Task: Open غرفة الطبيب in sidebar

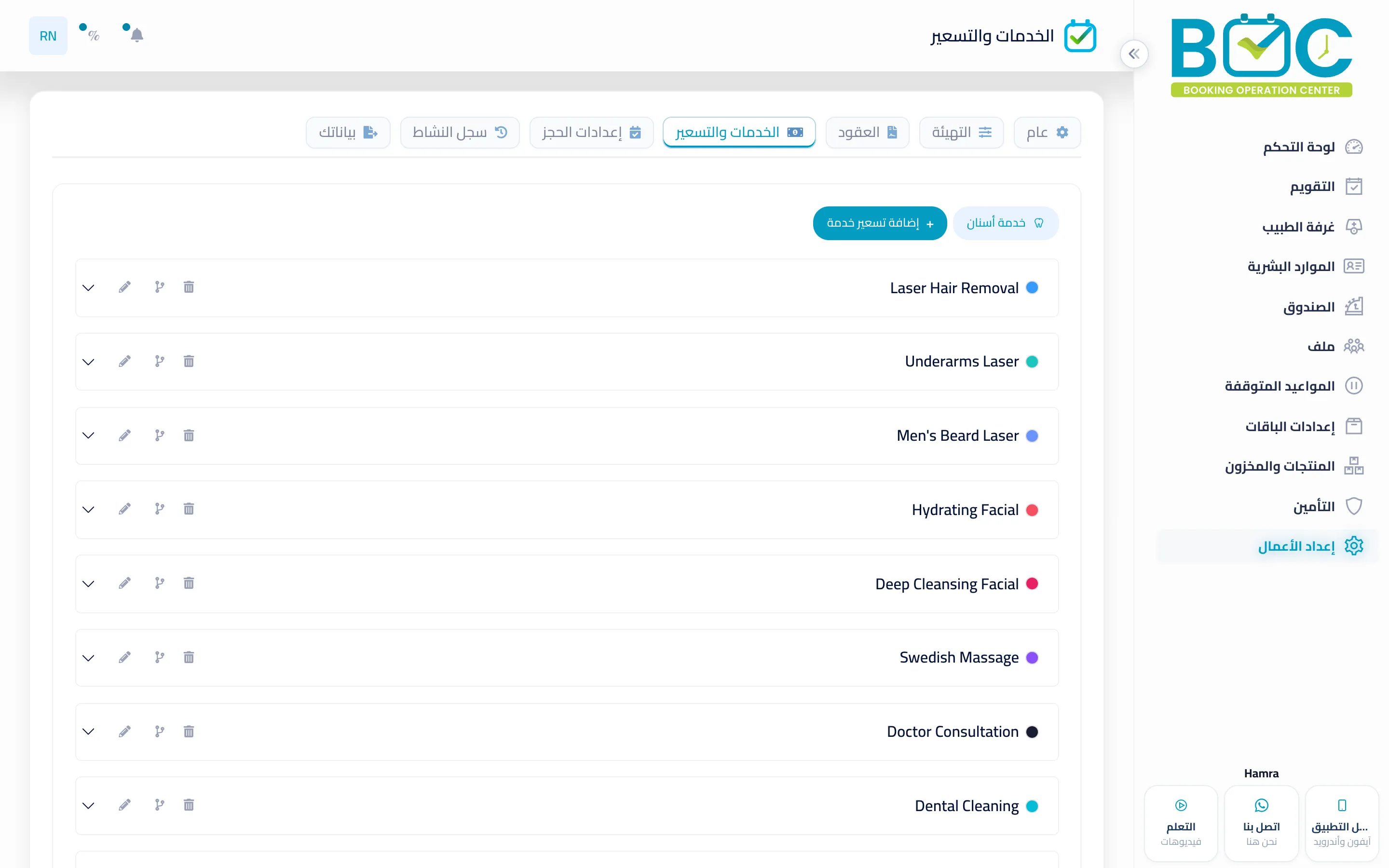Action: 1312,227
